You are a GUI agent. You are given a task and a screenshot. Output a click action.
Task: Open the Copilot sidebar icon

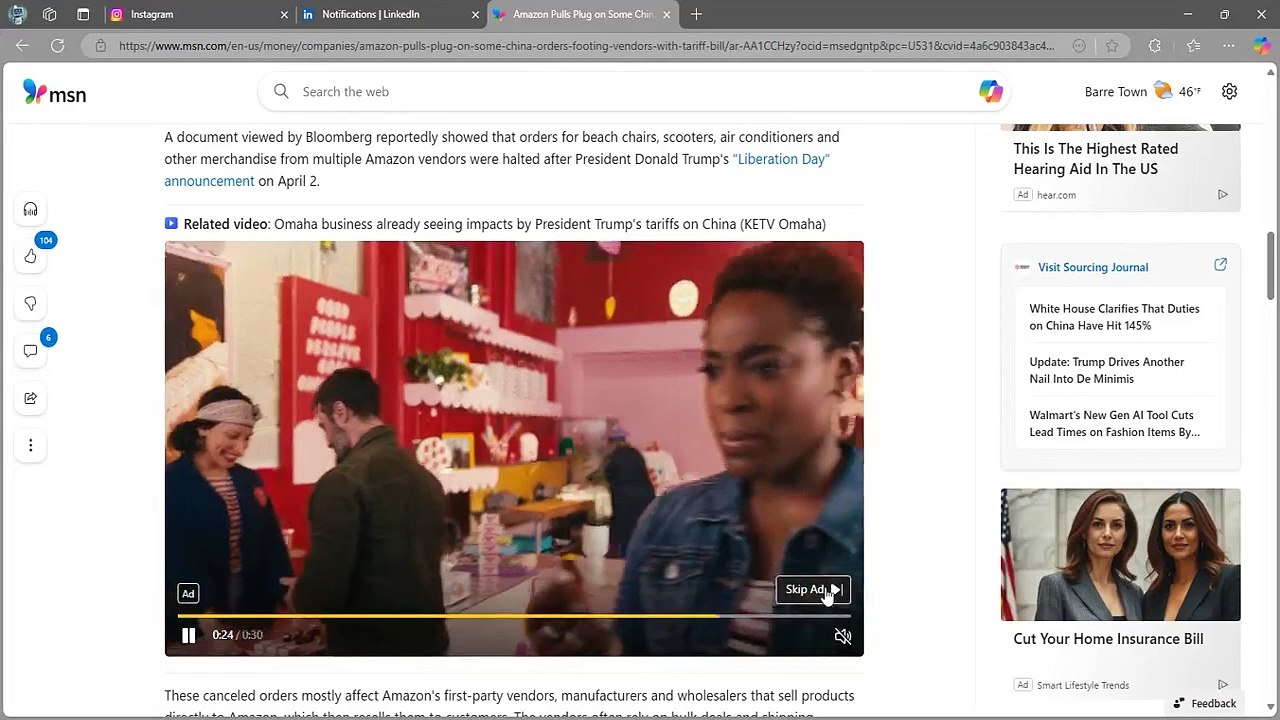pos(1262,46)
